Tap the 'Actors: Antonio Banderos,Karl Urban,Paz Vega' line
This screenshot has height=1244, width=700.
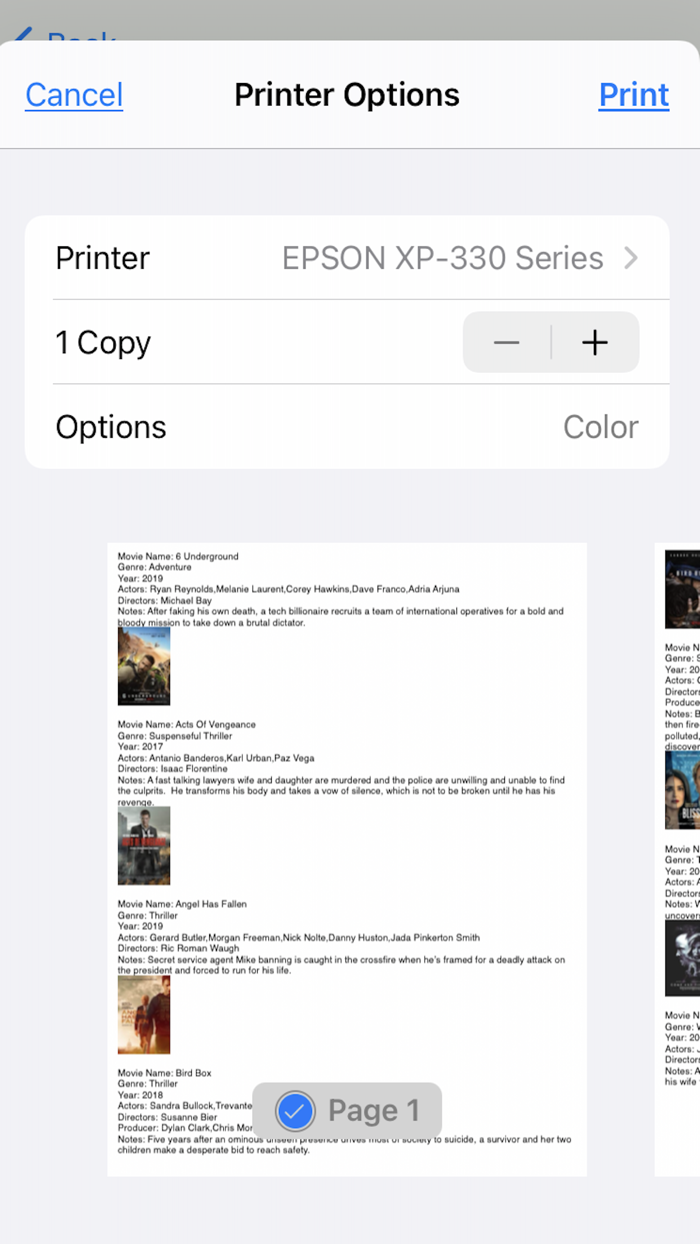pyautogui.click(x=216, y=758)
